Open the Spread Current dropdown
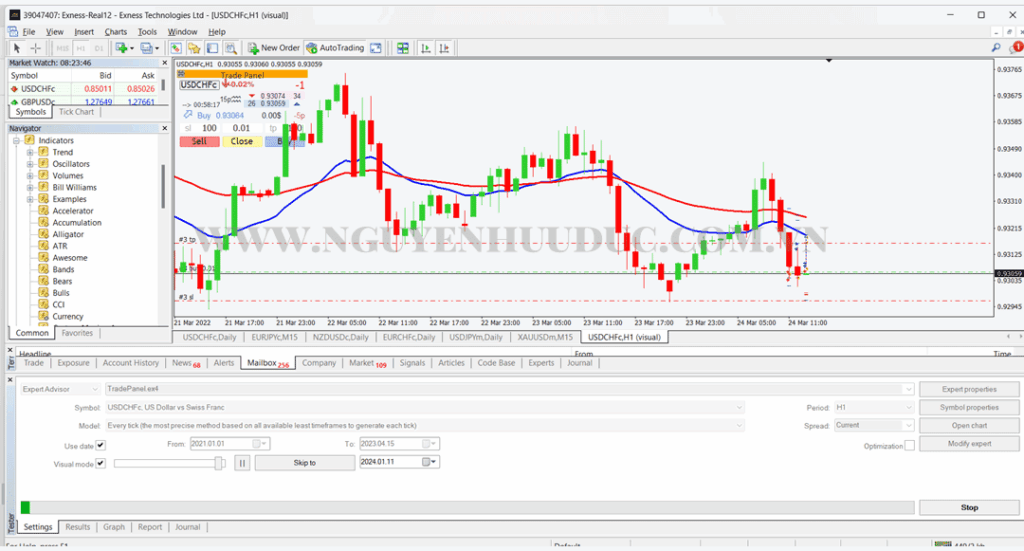 (x=908, y=425)
